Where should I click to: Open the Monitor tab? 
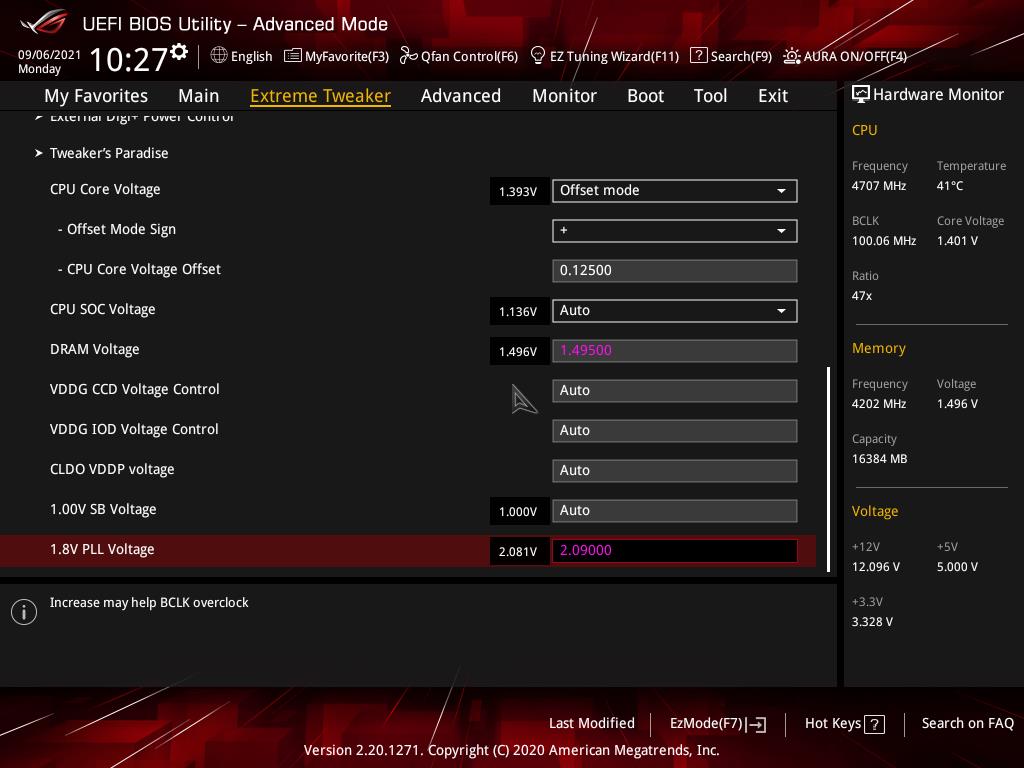[x=564, y=96]
